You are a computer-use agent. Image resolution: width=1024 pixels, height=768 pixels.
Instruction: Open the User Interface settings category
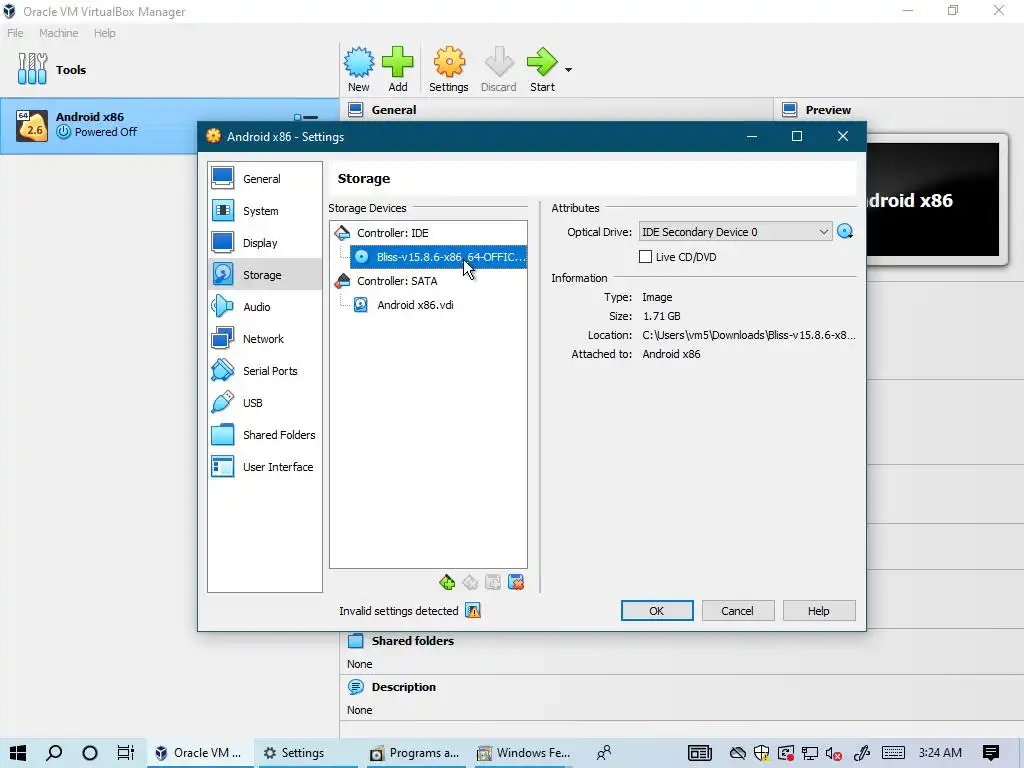[x=264, y=467]
